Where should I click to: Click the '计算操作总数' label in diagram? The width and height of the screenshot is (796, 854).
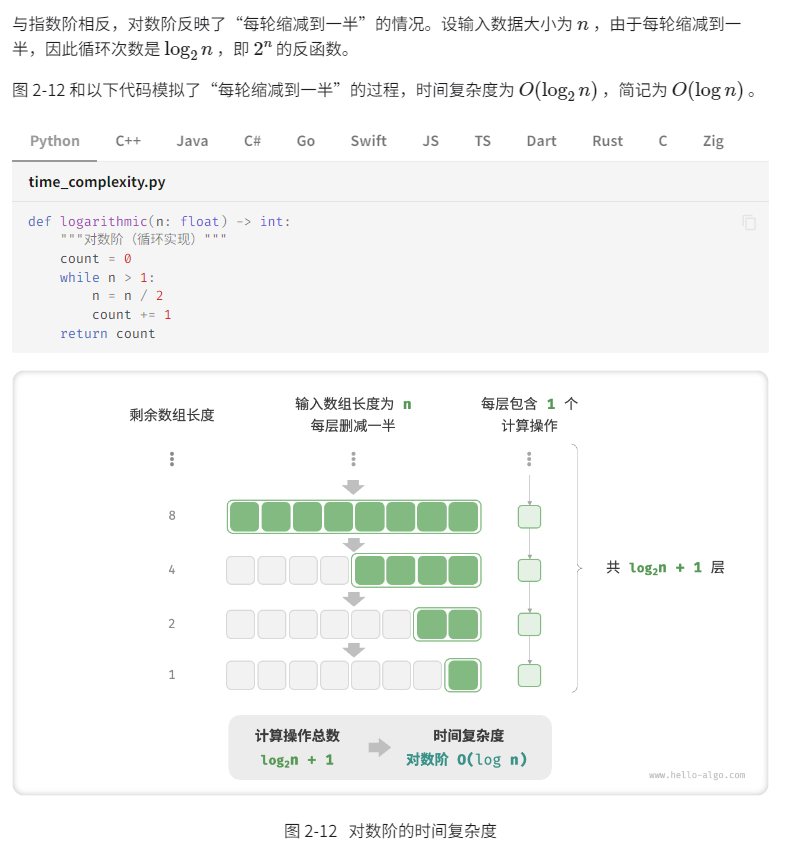pyautogui.click(x=297, y=736)
